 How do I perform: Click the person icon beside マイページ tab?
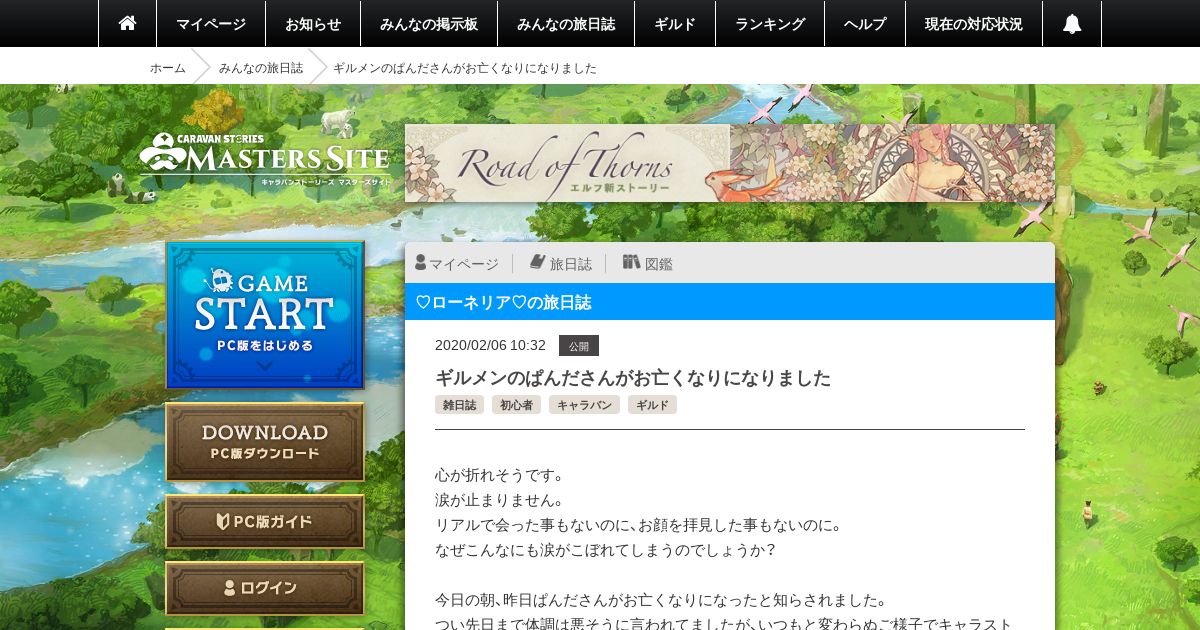[x=421, y=263]
